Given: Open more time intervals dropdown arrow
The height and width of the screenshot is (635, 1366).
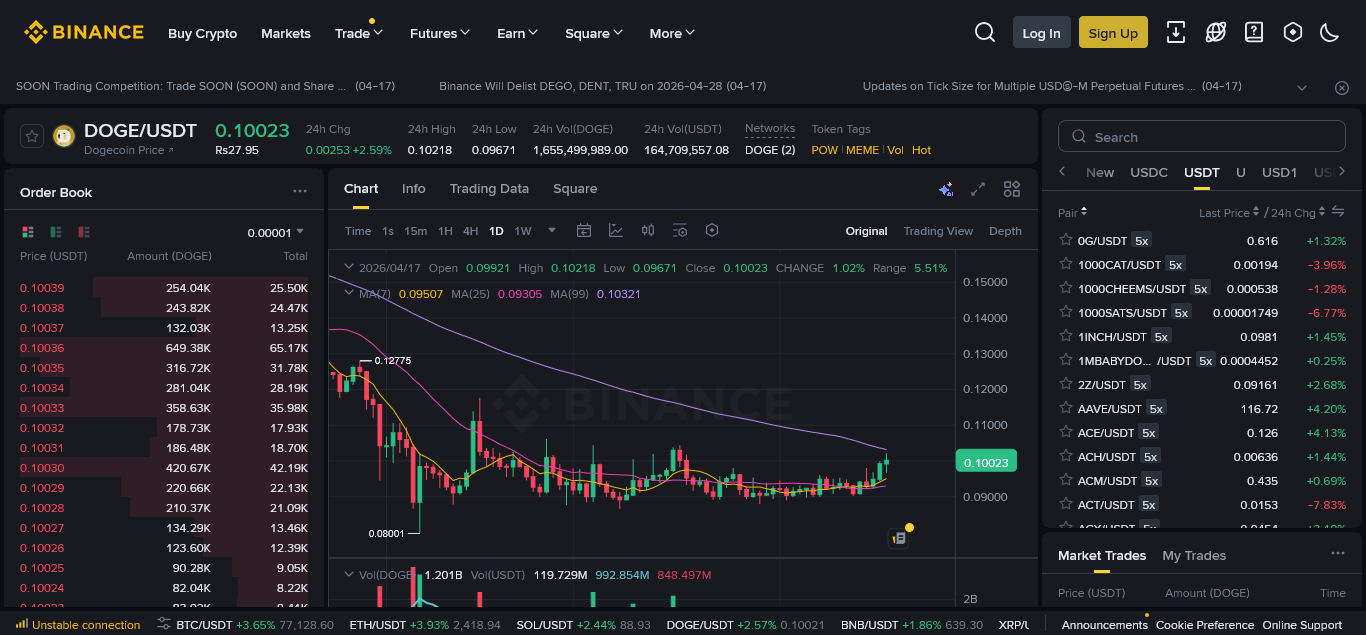Looking at the screenshot, I should click(552, 230).
